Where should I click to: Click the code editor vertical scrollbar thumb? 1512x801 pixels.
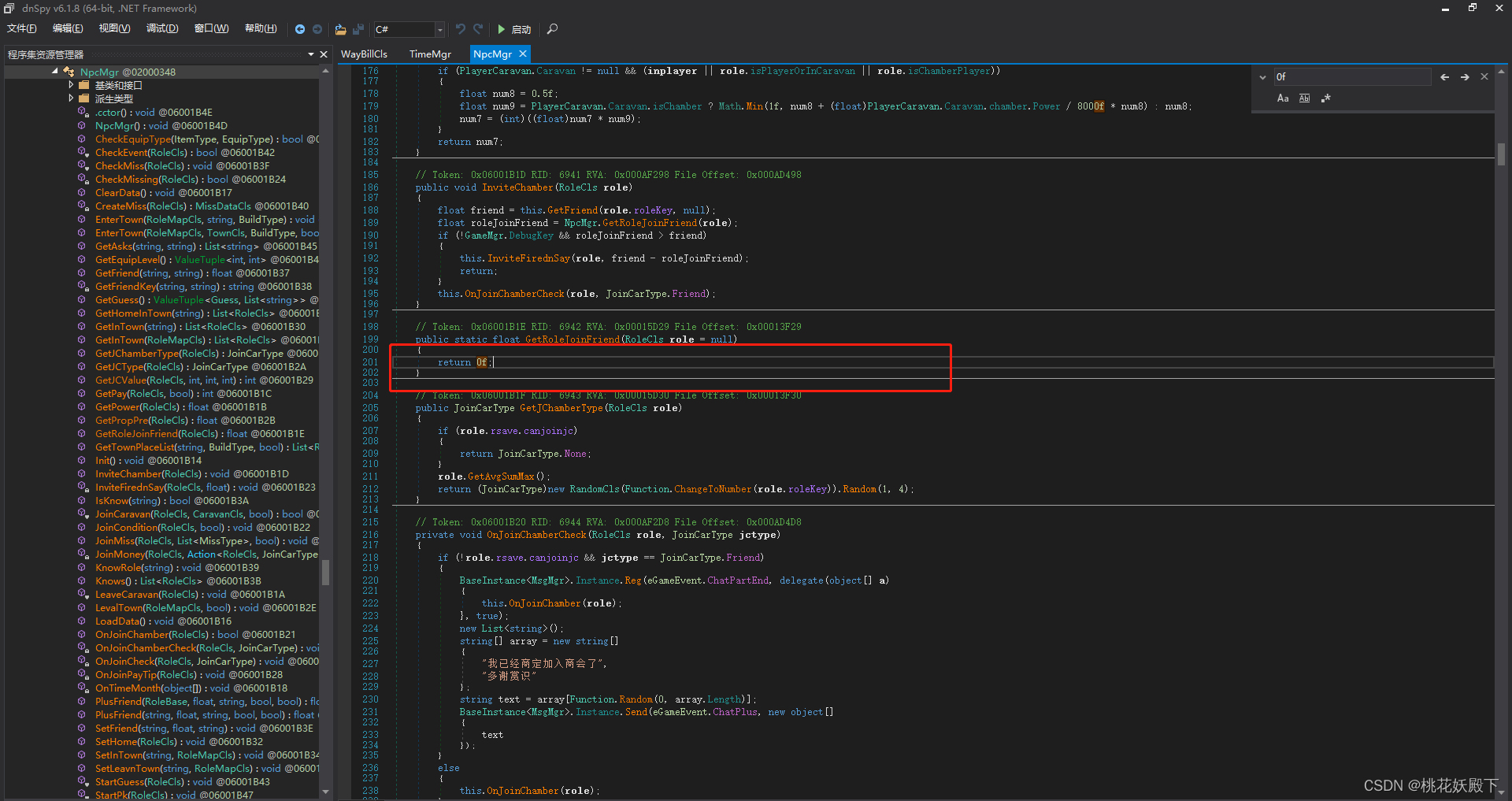click(1501, 154)
